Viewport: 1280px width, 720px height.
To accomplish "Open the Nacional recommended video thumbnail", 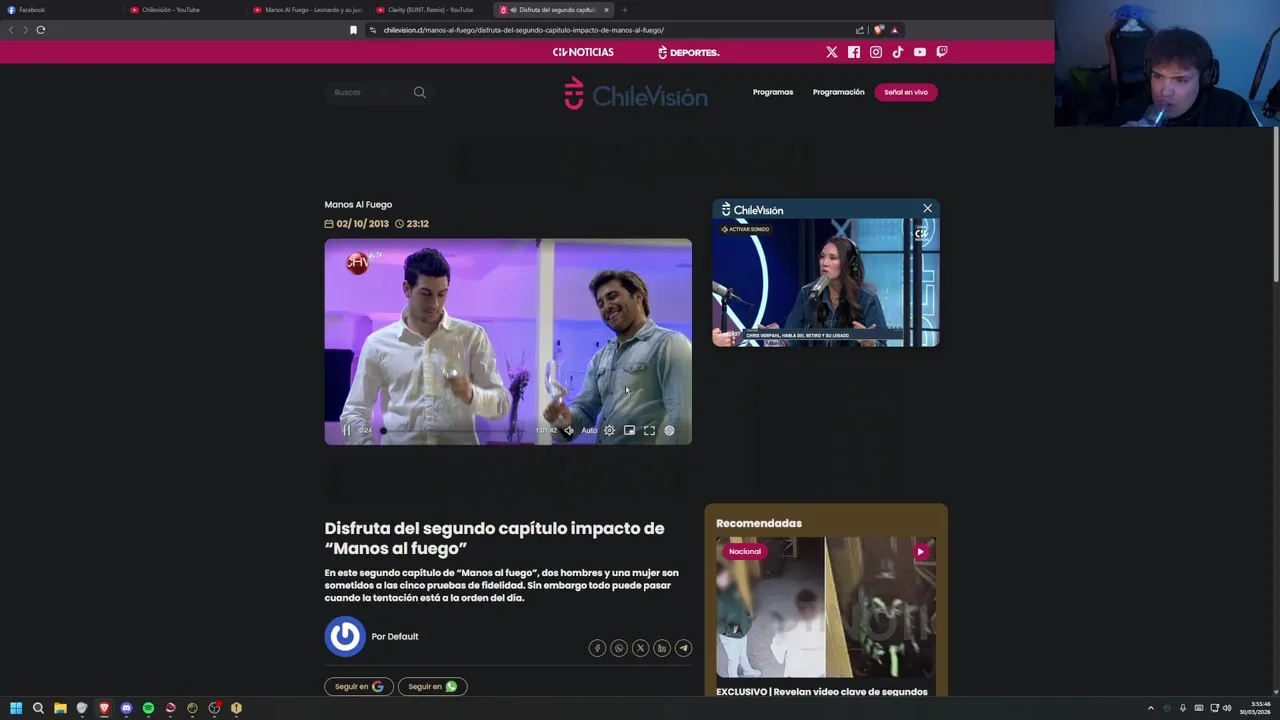I will click(x=826, y=608).
